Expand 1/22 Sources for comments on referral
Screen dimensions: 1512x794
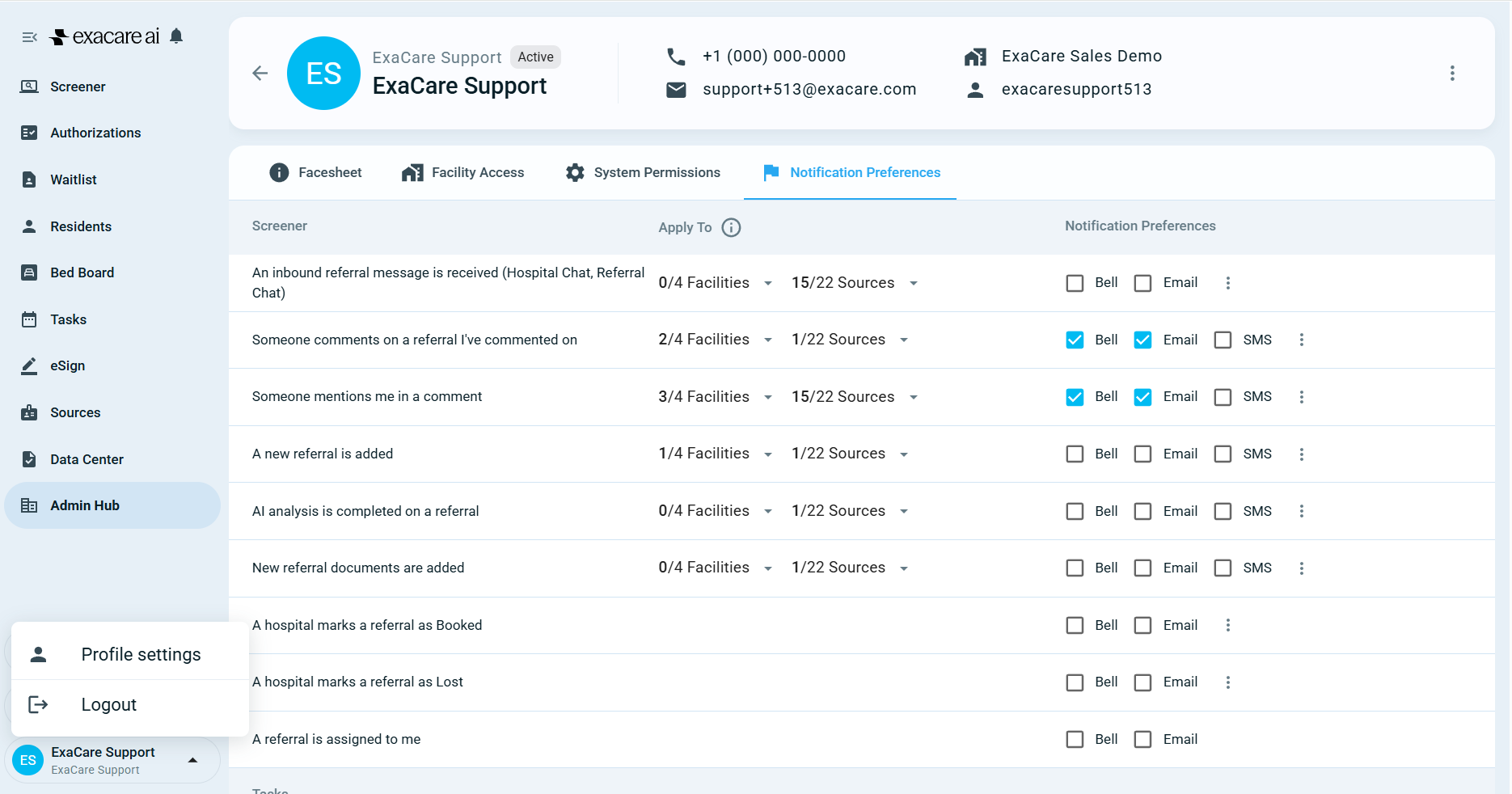[851, 340]
